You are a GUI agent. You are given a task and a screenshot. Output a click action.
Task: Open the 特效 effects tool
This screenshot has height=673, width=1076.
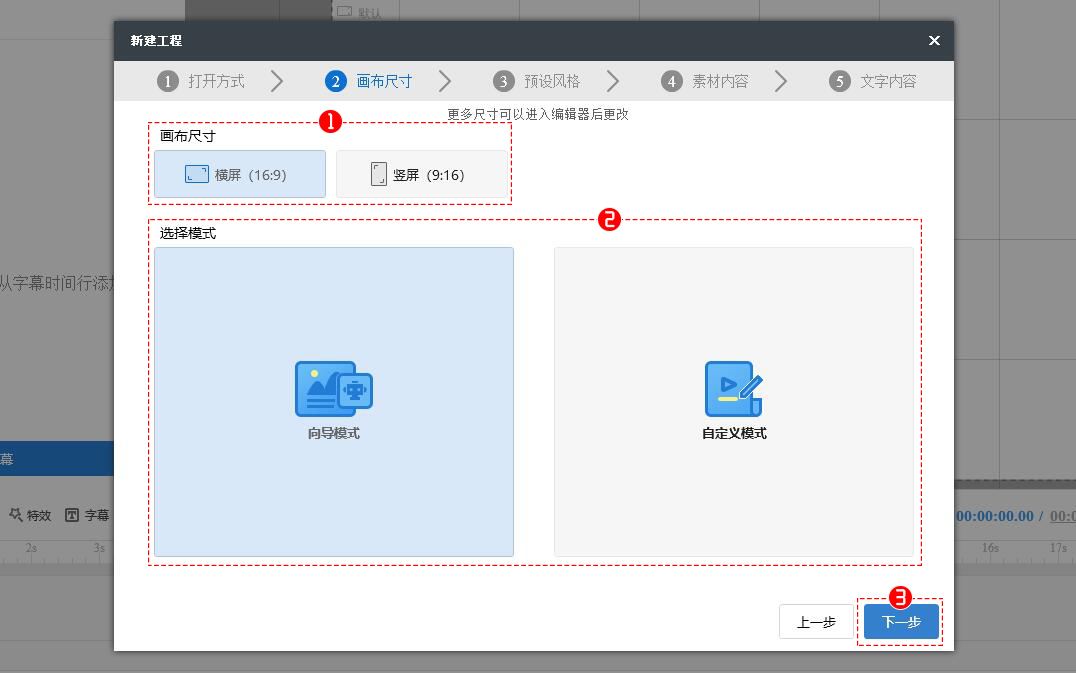[x=30, y=515]
